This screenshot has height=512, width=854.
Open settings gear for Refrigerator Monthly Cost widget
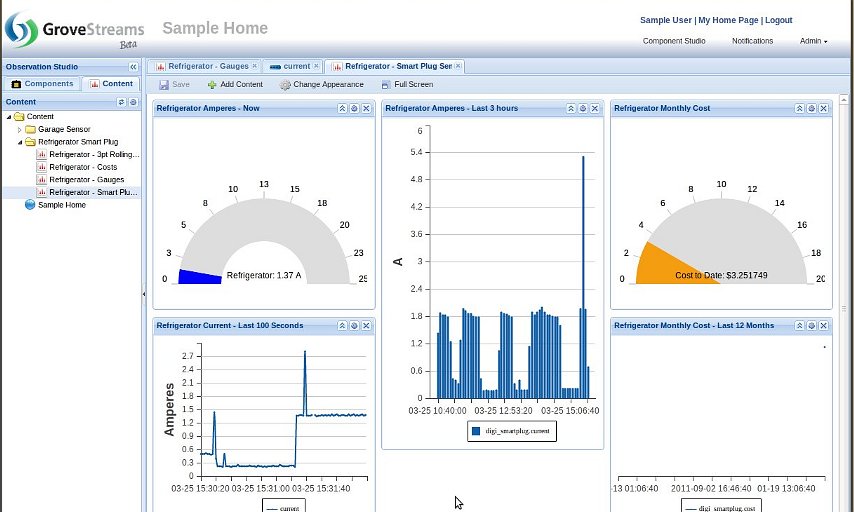click(x=811, y=108)
